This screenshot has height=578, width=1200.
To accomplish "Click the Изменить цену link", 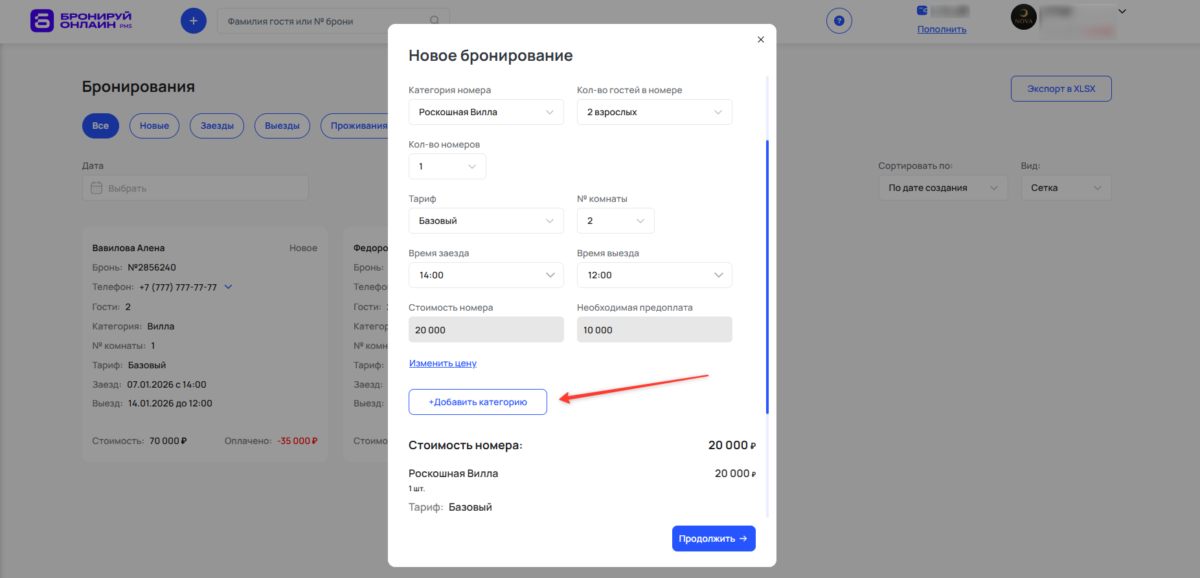I will [x=442, y=362].
